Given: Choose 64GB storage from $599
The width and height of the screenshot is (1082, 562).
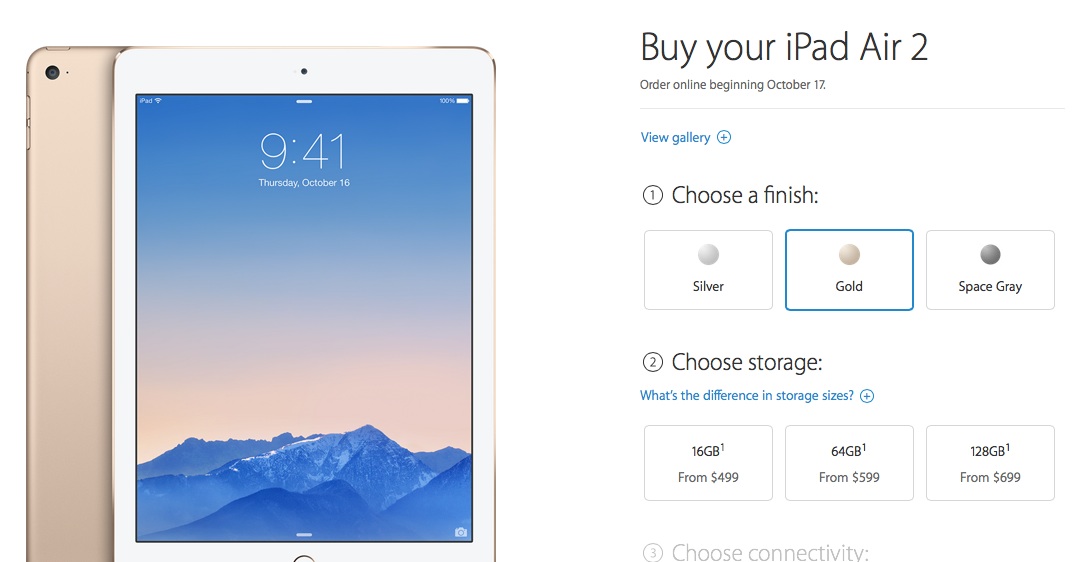Looking at the screenshot, I should (x=849, y=463).
